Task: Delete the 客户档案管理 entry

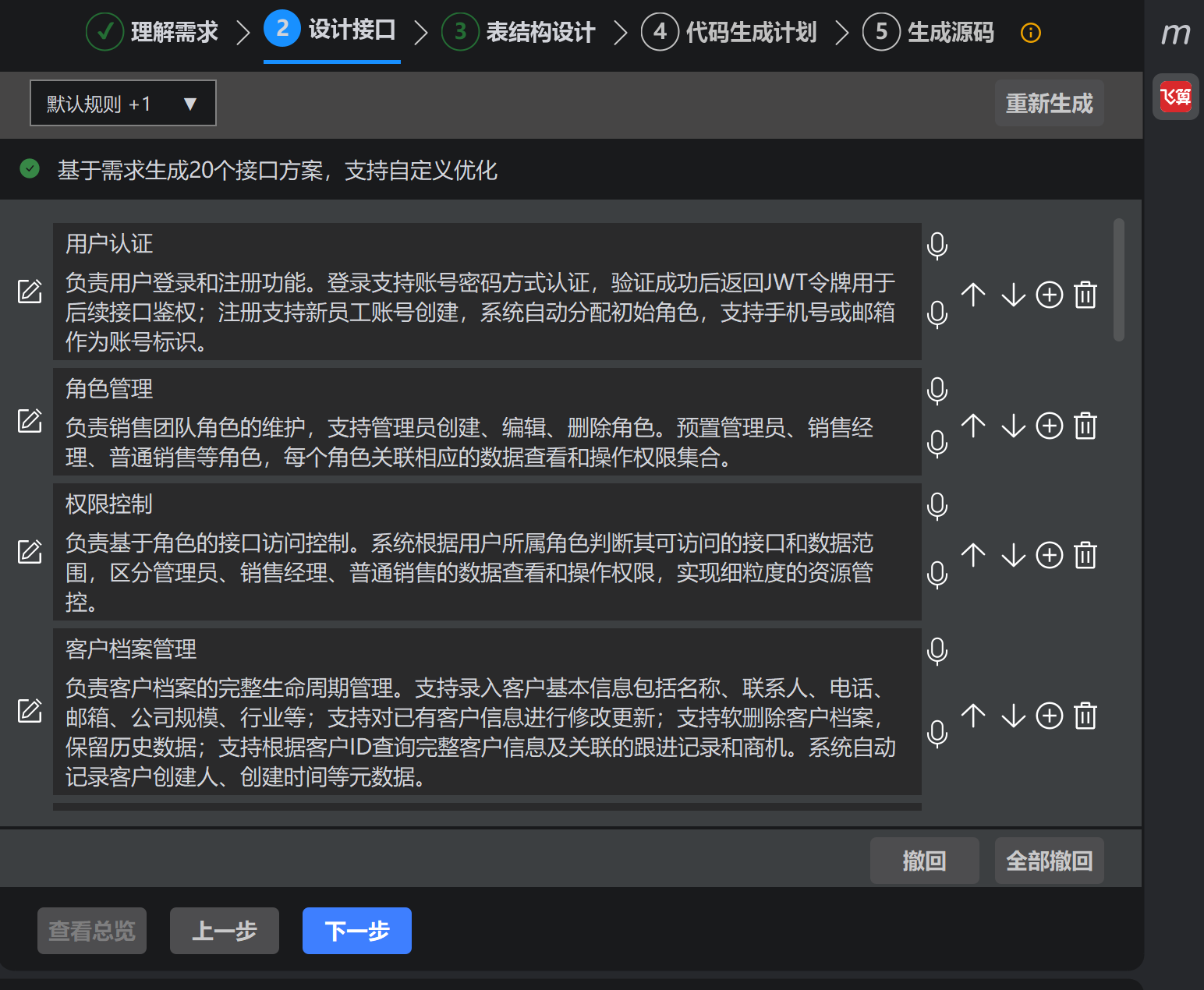Action: point(1085,716)
